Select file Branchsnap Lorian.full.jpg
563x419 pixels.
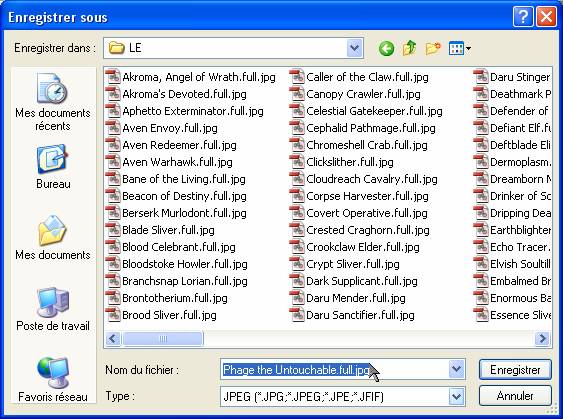coord(177,280)
